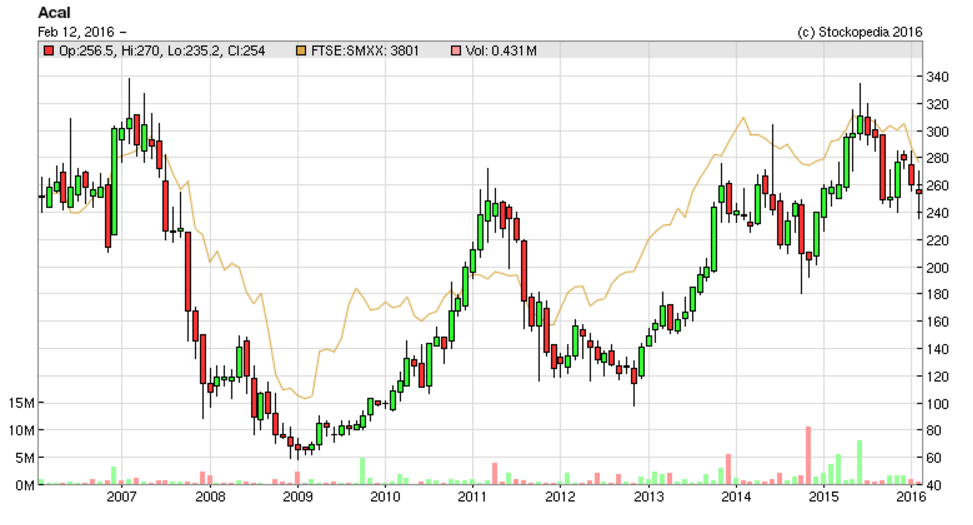Click the 160 price axis label
Viewport: 973px width, 525px height.
(x=938, y=321)
